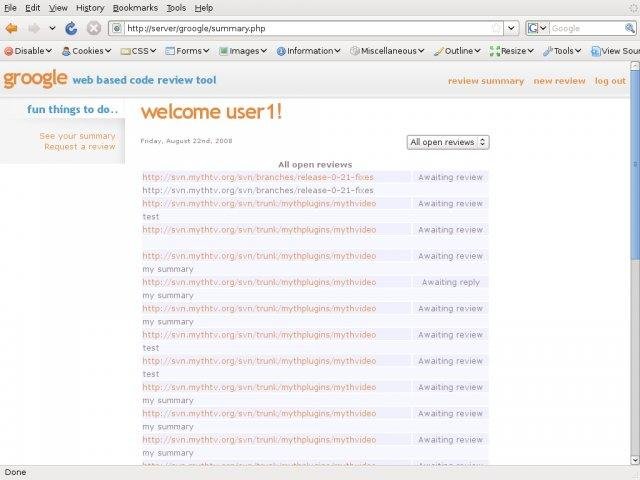This screenshot has height=480, width=640.
Task: Open the new review link
Action: coord(559,81)
